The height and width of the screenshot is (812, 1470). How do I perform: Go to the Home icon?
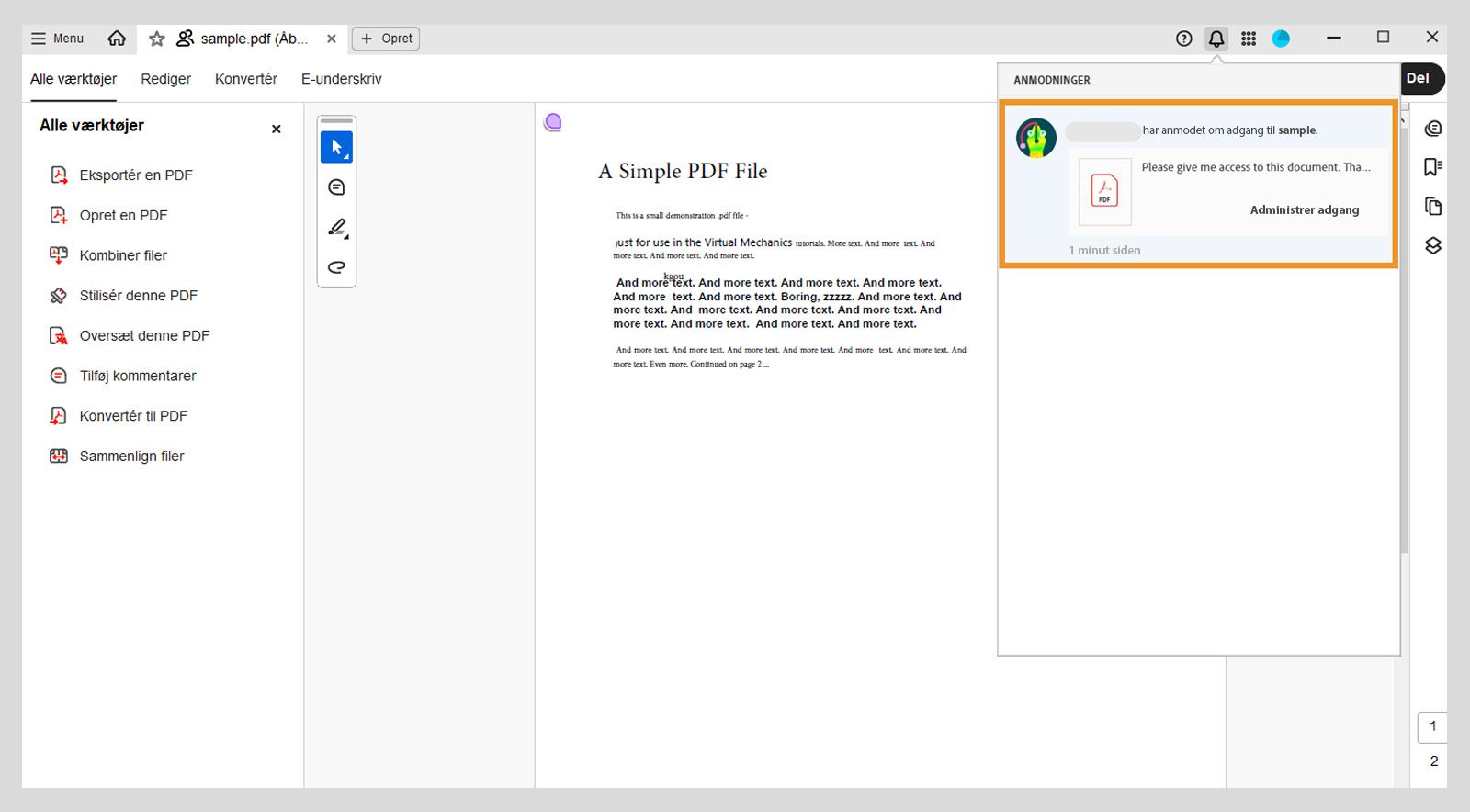117,39
